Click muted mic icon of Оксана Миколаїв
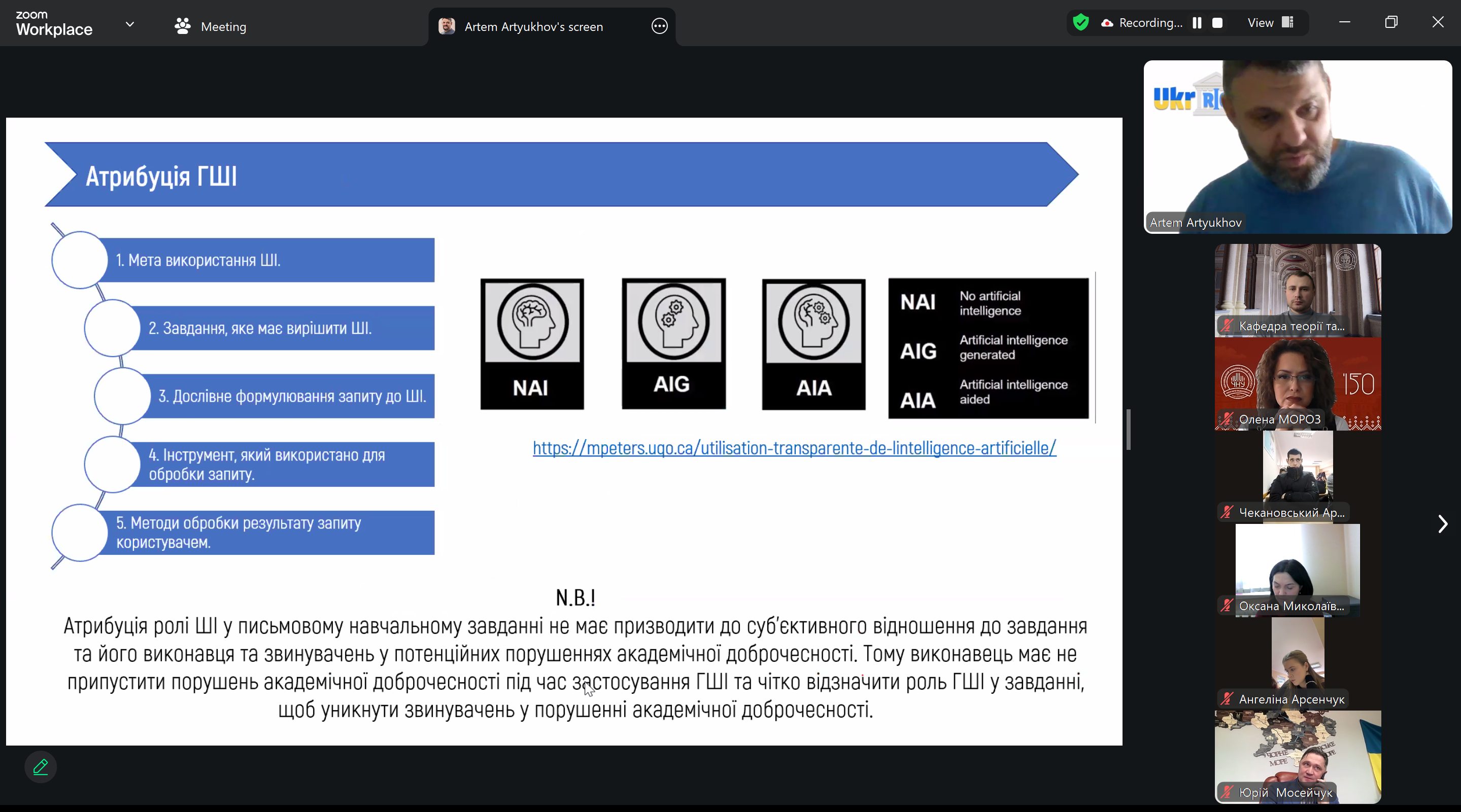The height and width of the screenshot is (812, 1461). (1228, 606)
